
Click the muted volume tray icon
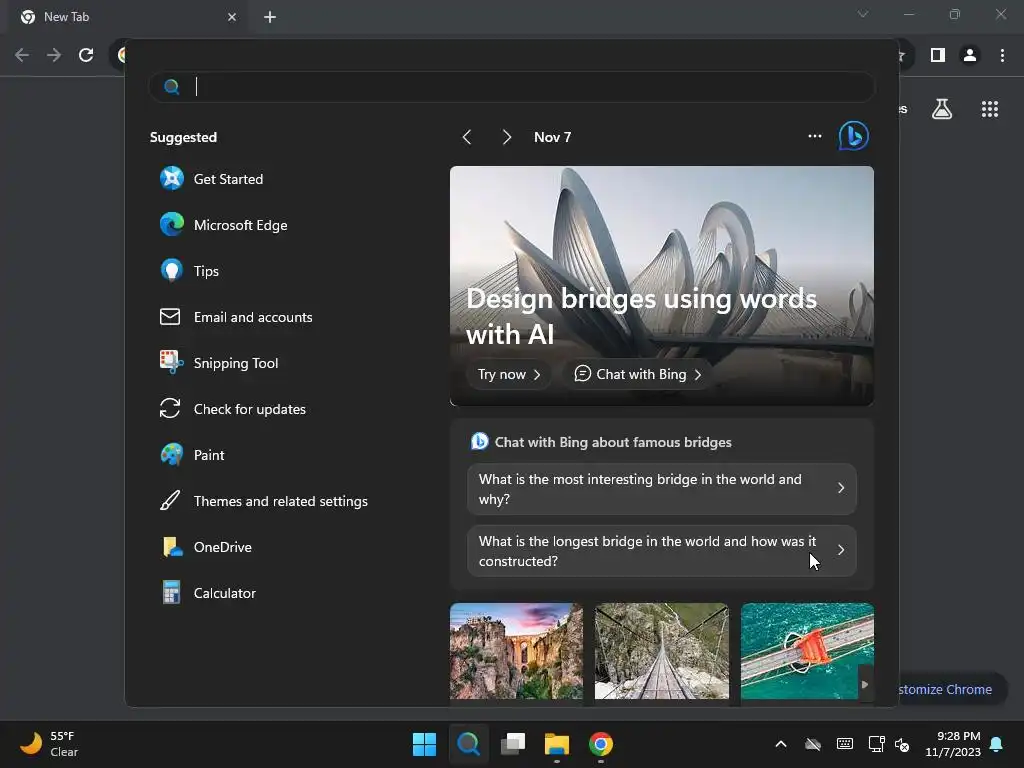point(903,744)
